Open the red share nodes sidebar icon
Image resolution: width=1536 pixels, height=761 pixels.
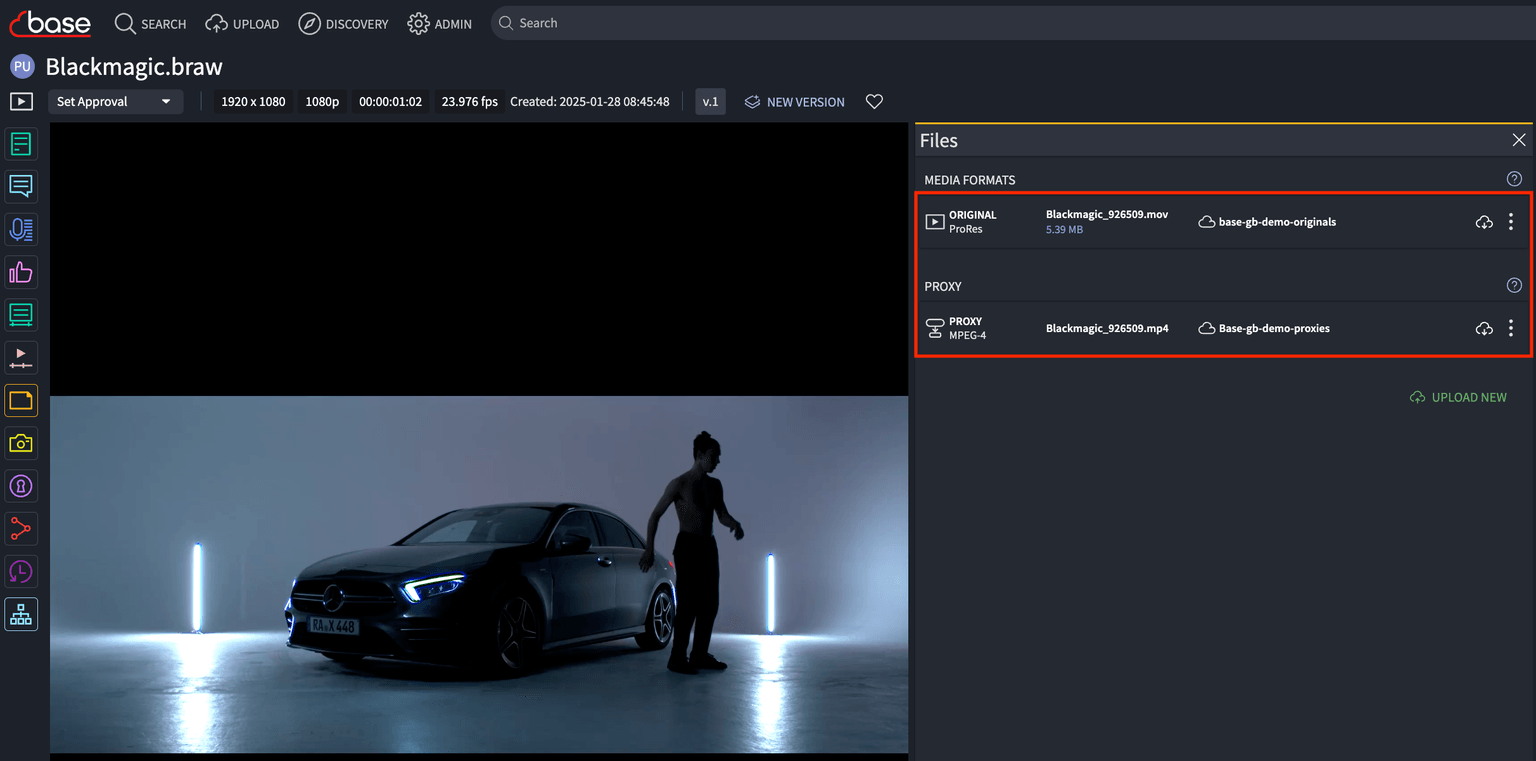click(21, 529)
